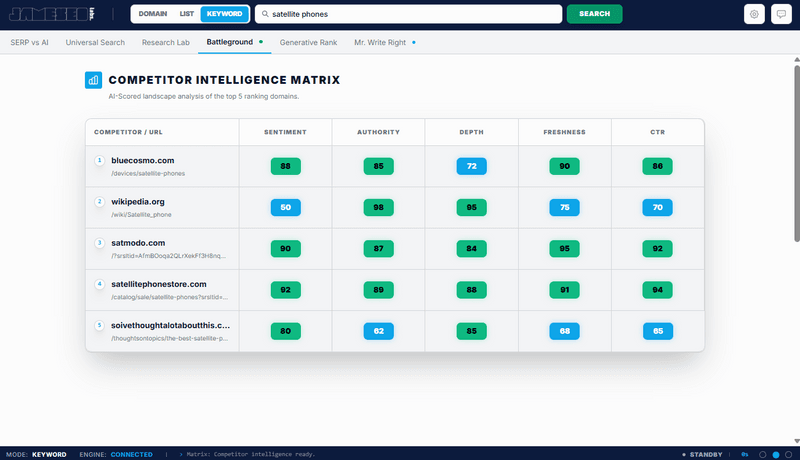The width and height of the screenshot is (800, 460).
Task: Click satmodo.com depth score 84
Action: pyautogui.click(x=471, y=249)
